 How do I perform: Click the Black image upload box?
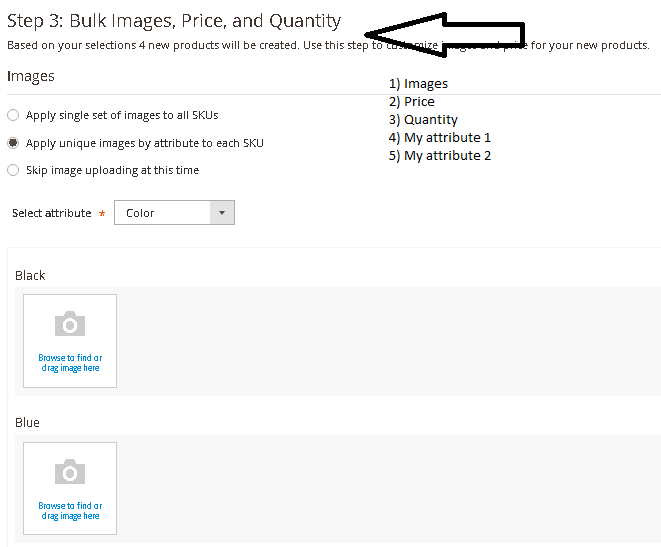(x=70, y=341)
